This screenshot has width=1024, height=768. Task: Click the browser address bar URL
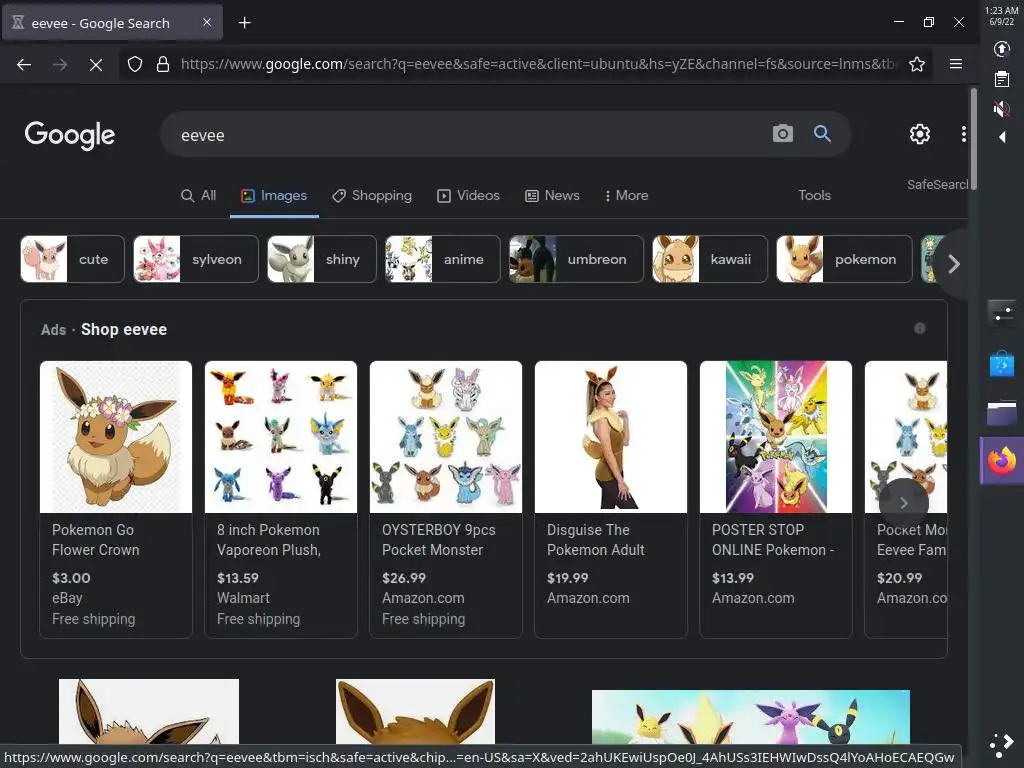pos(538,64)
